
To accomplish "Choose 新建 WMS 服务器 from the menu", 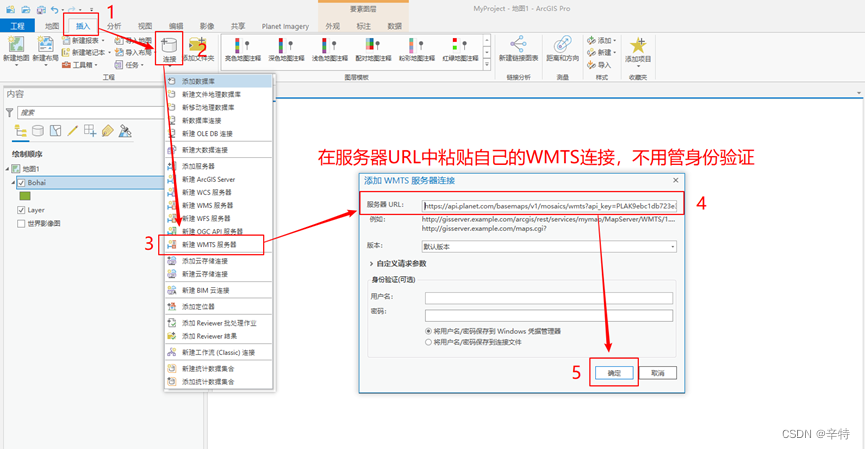I will tap(219, 205).
